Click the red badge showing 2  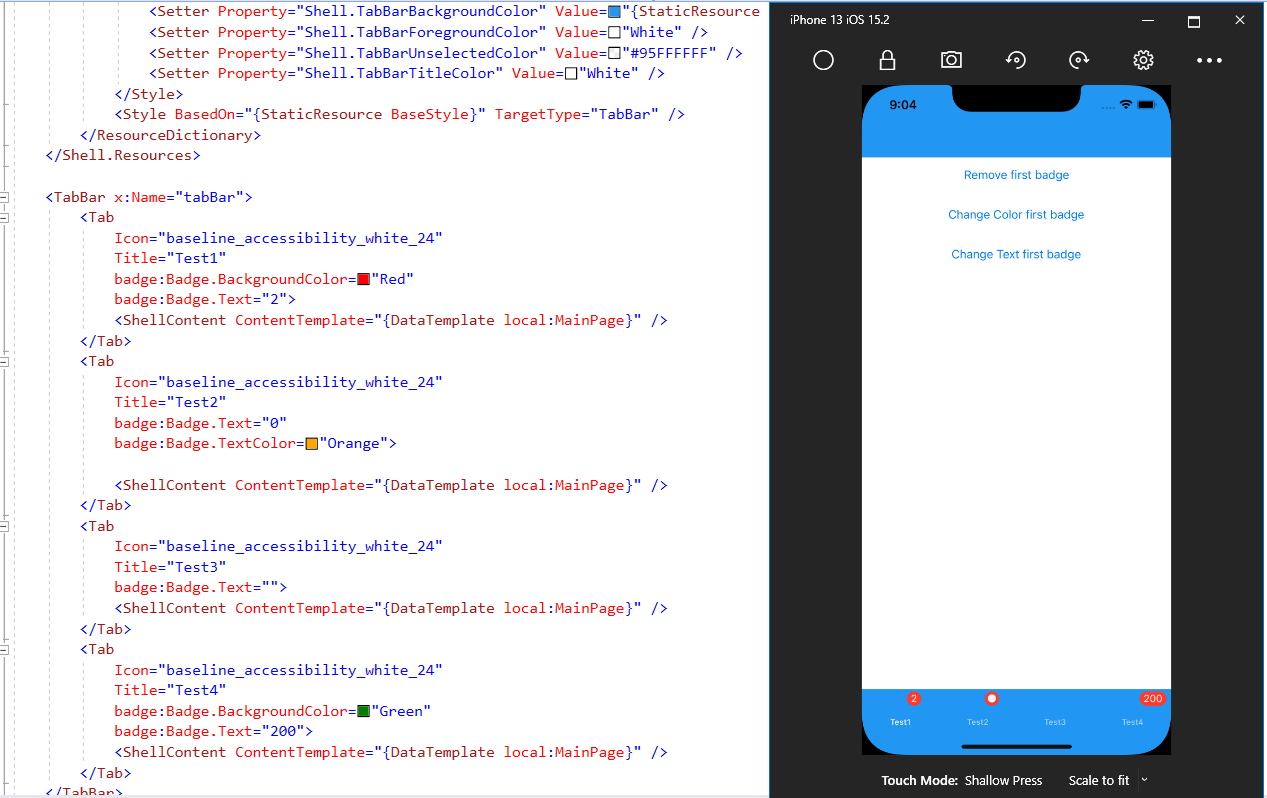[x=913, y=699]
